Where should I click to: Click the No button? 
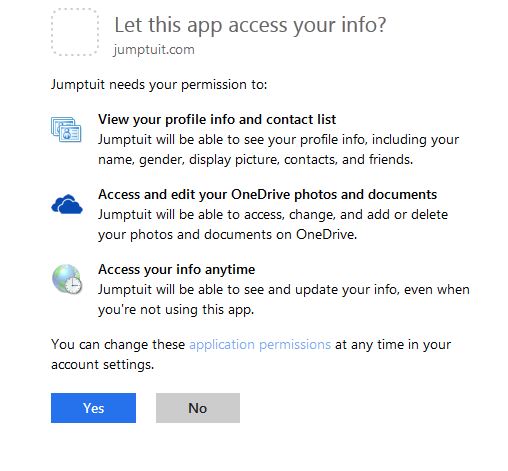tap(198, 408)
